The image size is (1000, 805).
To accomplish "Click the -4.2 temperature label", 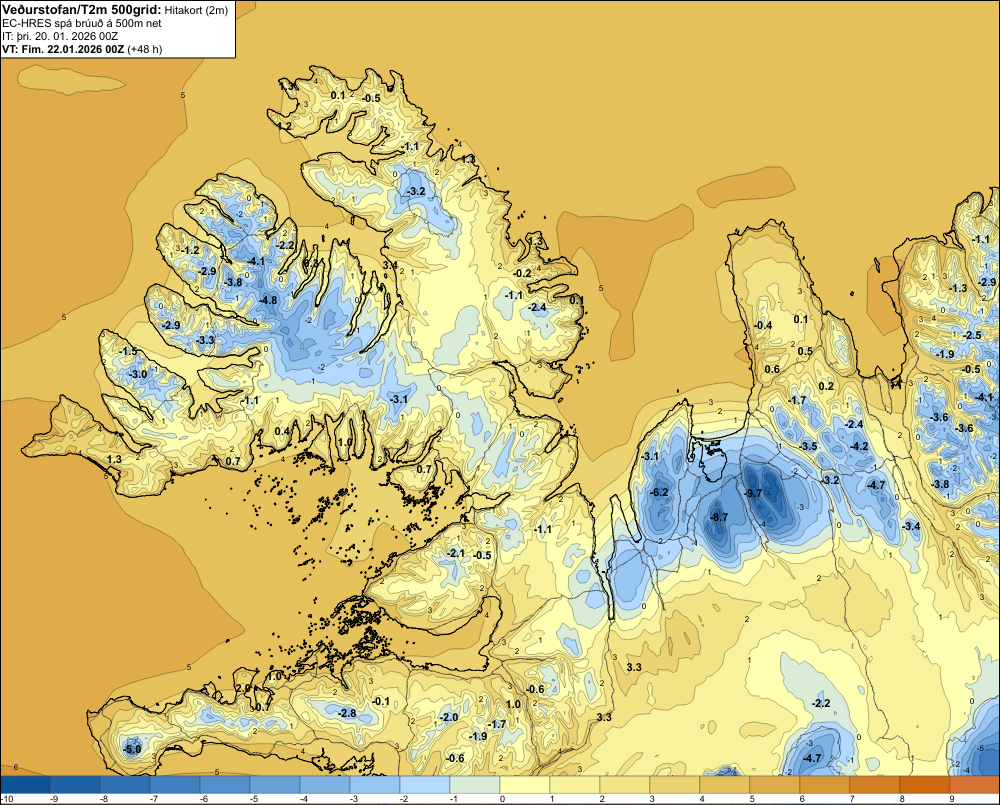I will click(859, 446).
